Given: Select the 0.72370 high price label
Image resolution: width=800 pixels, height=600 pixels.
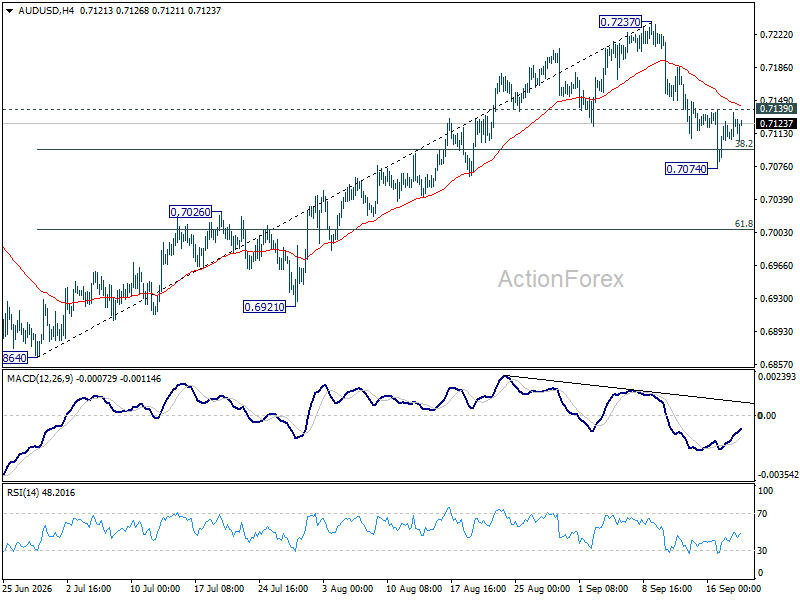Looking at the screenshot, I should pos(620,22).
